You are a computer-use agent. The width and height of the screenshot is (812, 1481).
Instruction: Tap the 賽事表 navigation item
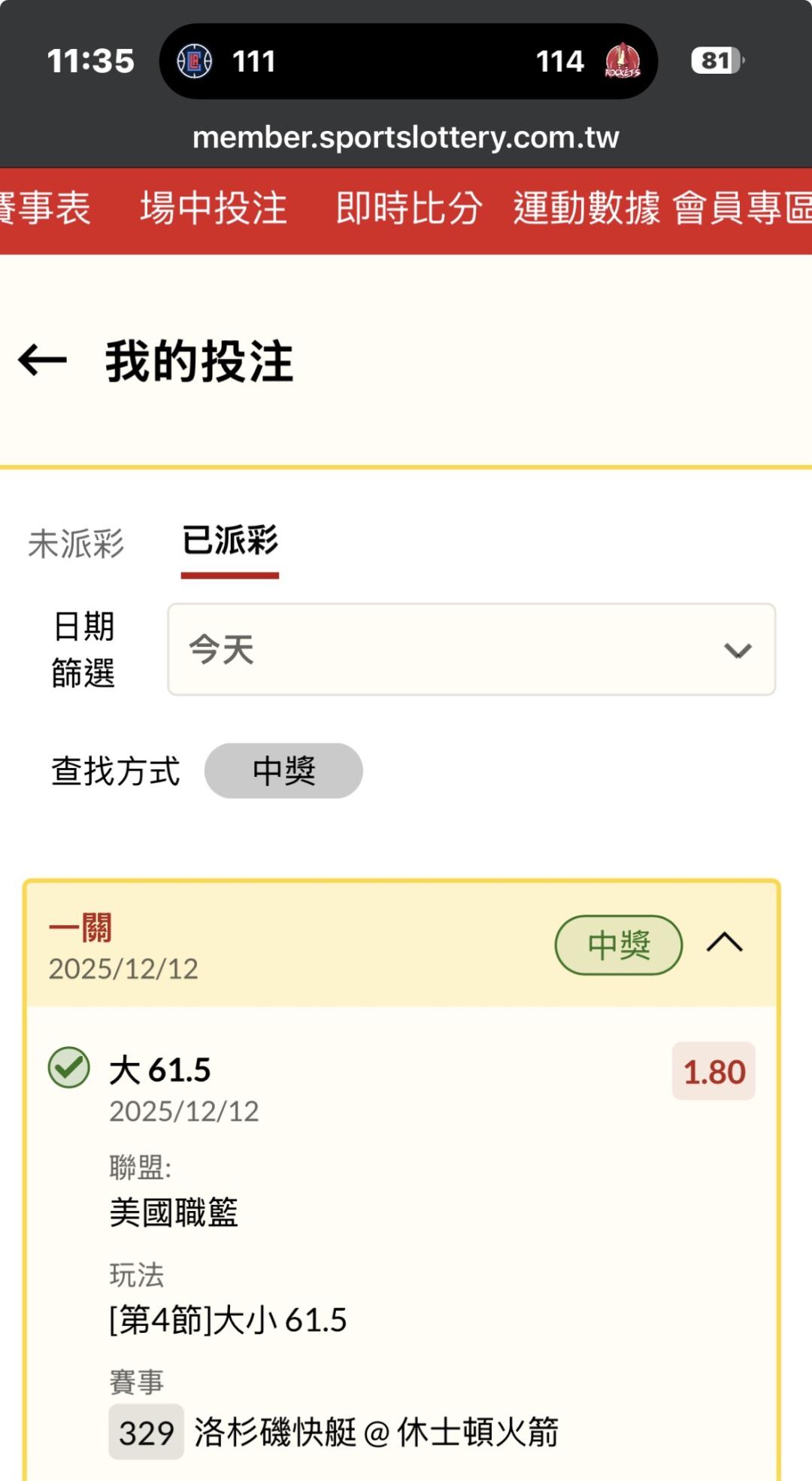point(45,208)
